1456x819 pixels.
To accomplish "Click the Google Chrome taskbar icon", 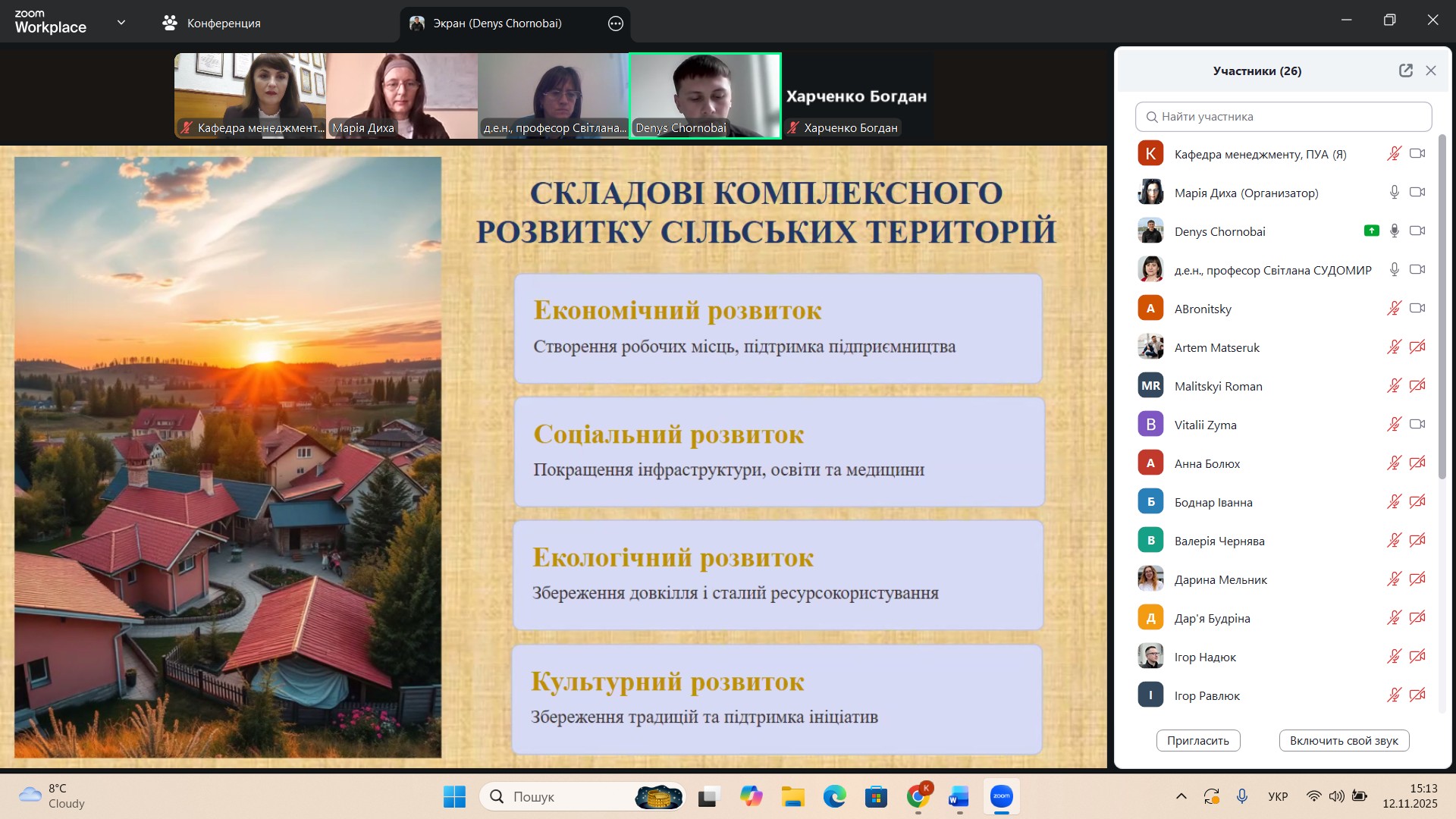I will pos(918,796).
